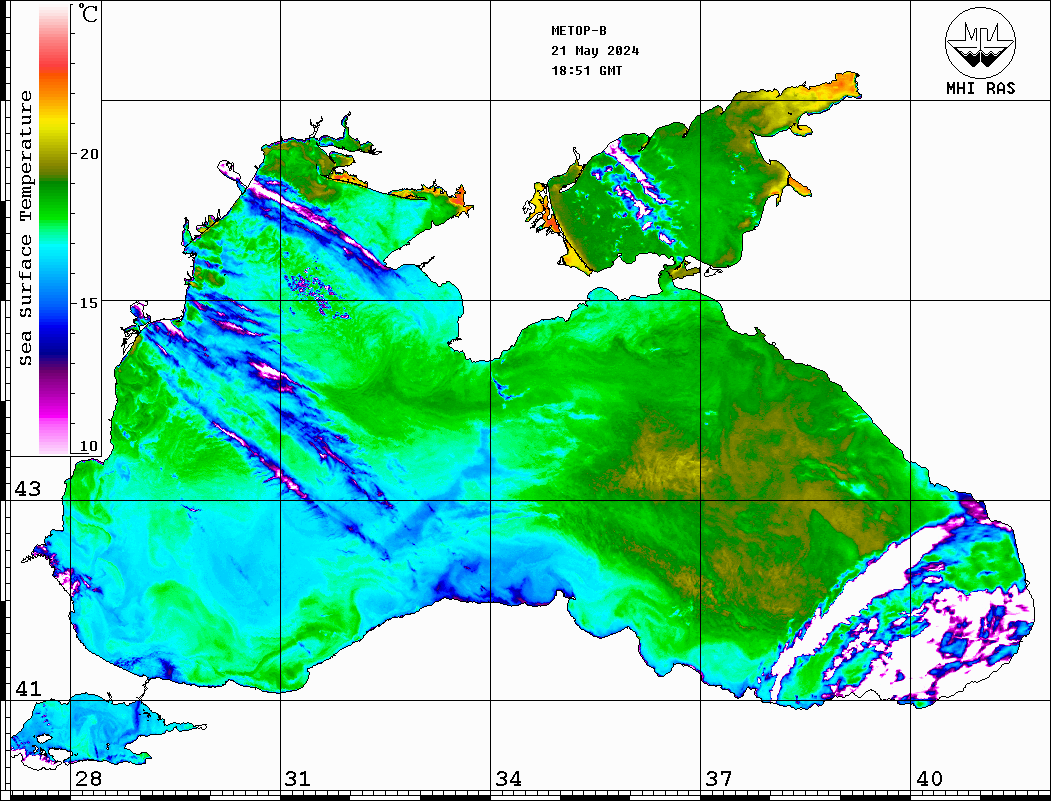
Task: Pick the yellow band of the color scale
Action: 54,125
